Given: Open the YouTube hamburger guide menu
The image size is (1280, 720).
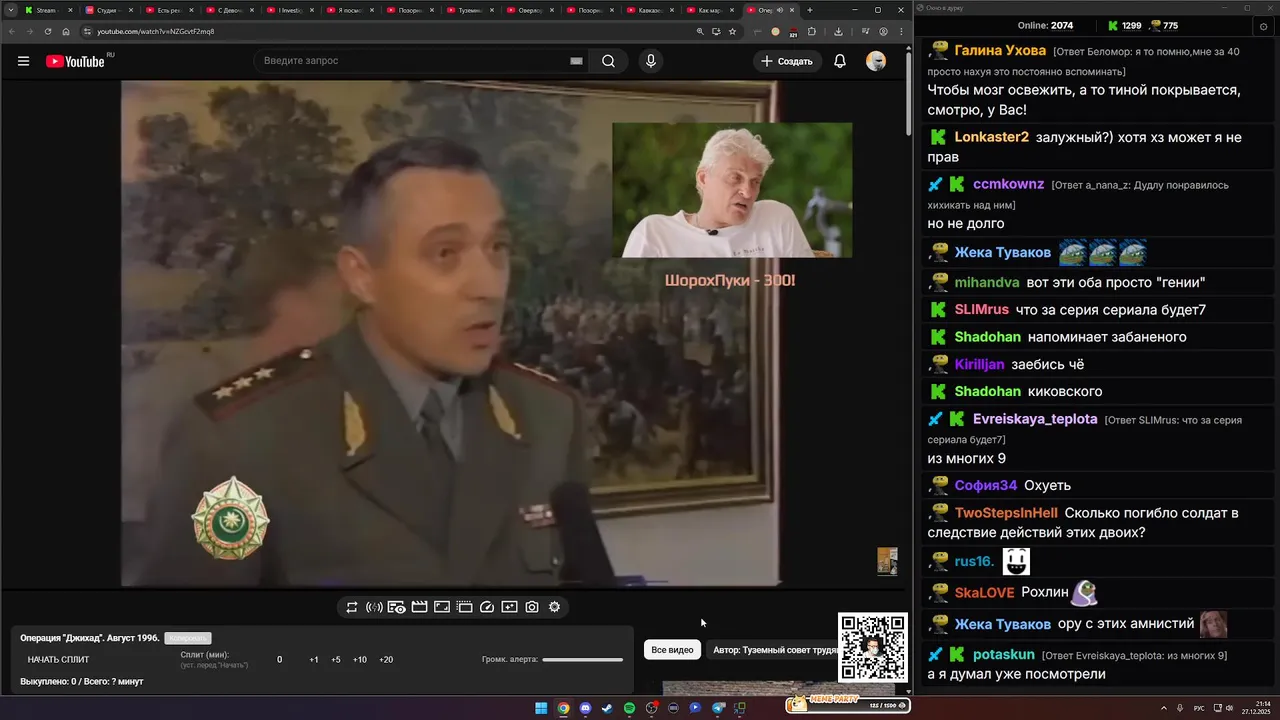Looking at the screenshot, I should (23, 61).
